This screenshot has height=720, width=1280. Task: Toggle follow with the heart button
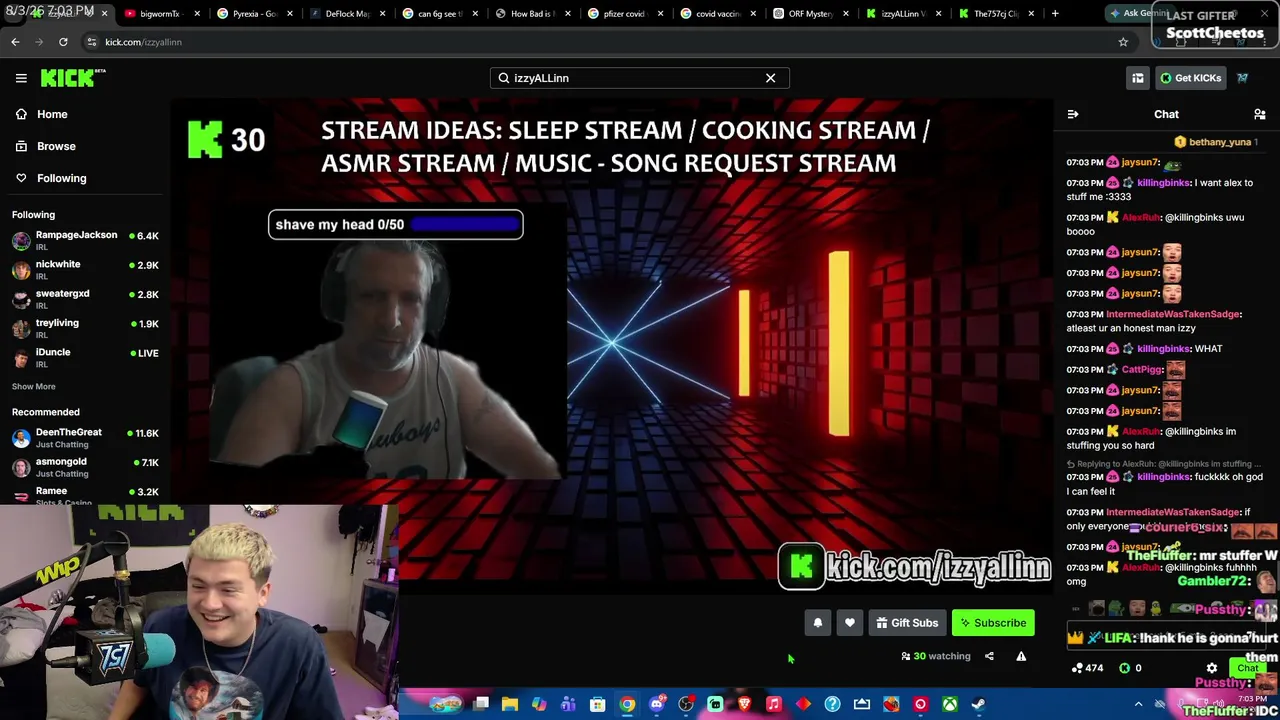850,623
